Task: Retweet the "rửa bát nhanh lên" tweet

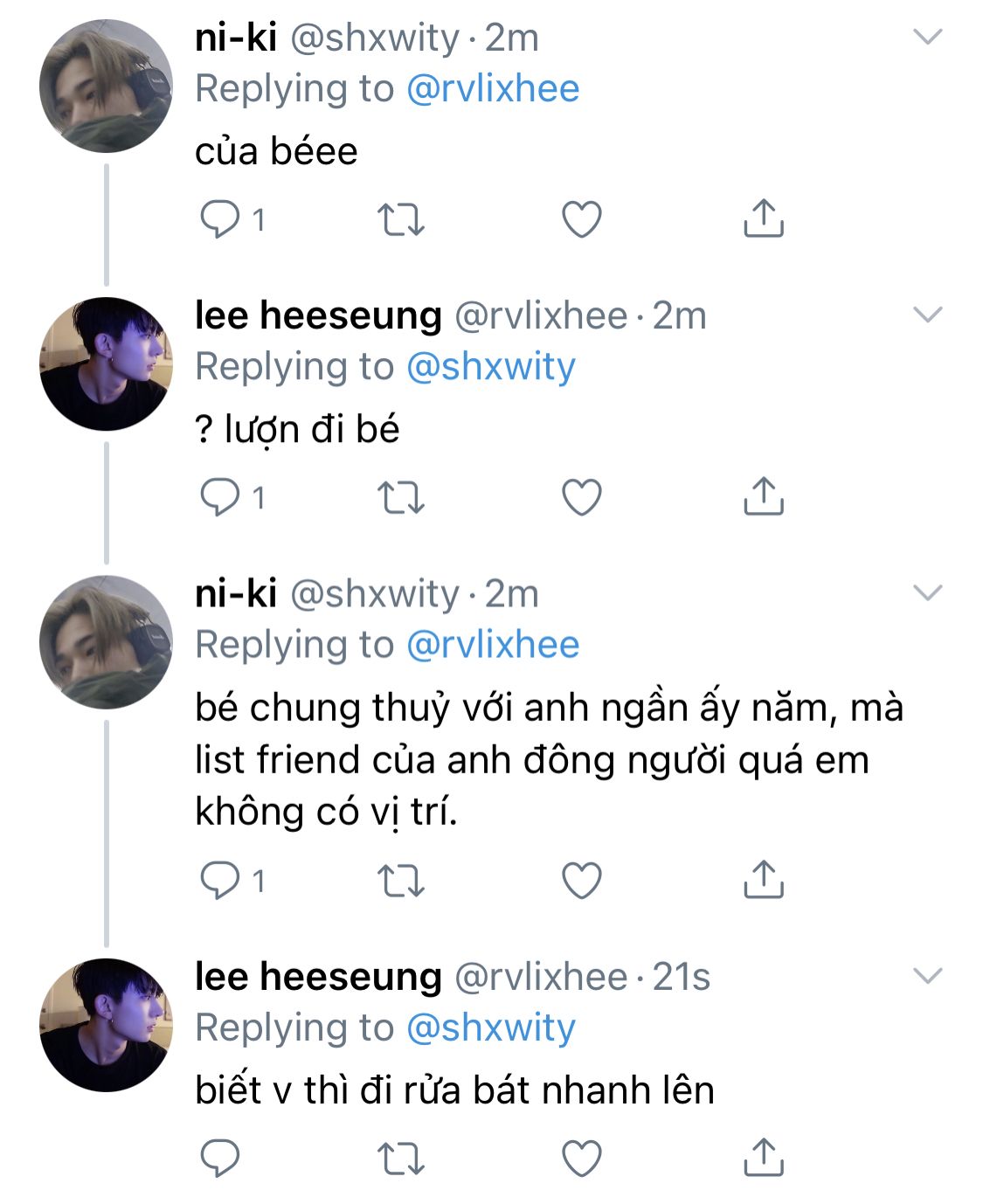Action: point(401,1159)
